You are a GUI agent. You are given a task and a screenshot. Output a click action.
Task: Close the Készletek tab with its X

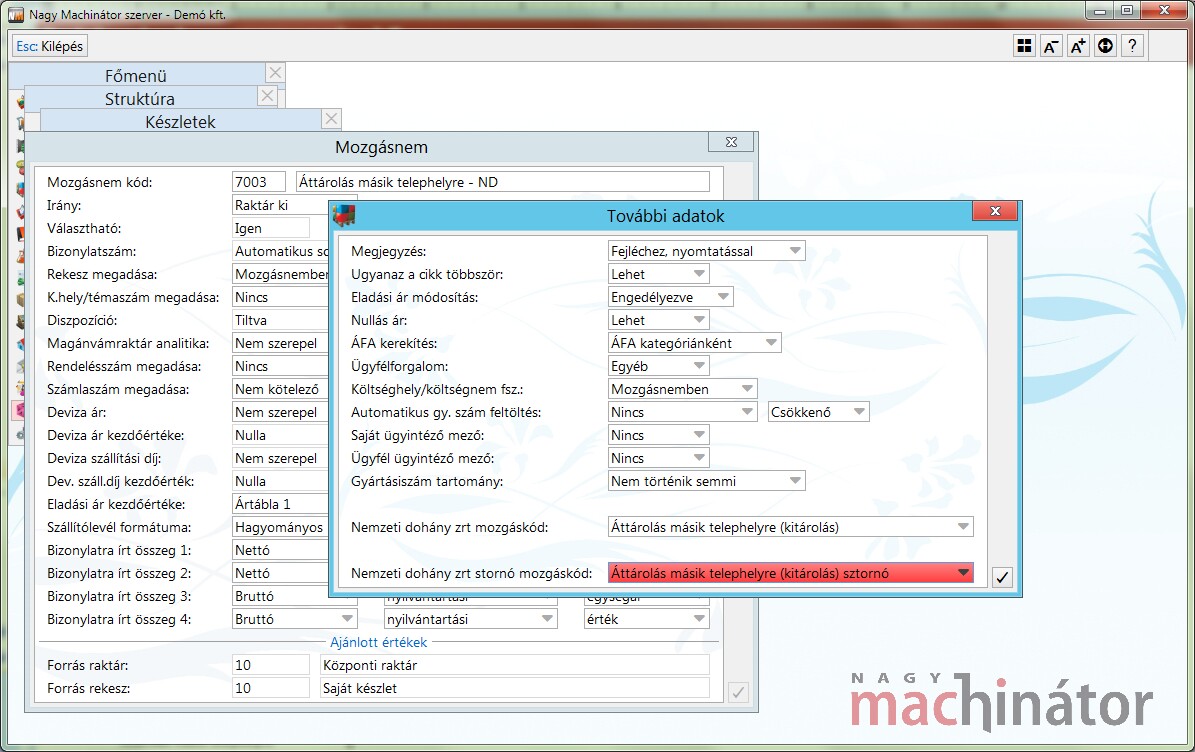click(x=331, y=119)
